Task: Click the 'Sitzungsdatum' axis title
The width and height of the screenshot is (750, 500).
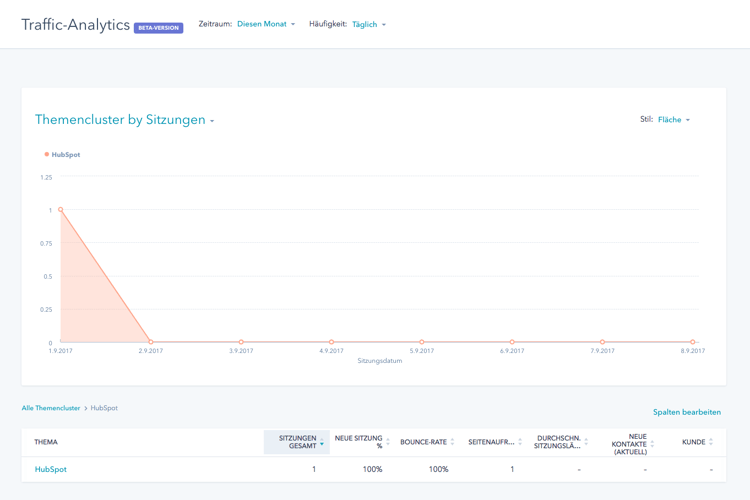Action: tap(380, 361)
